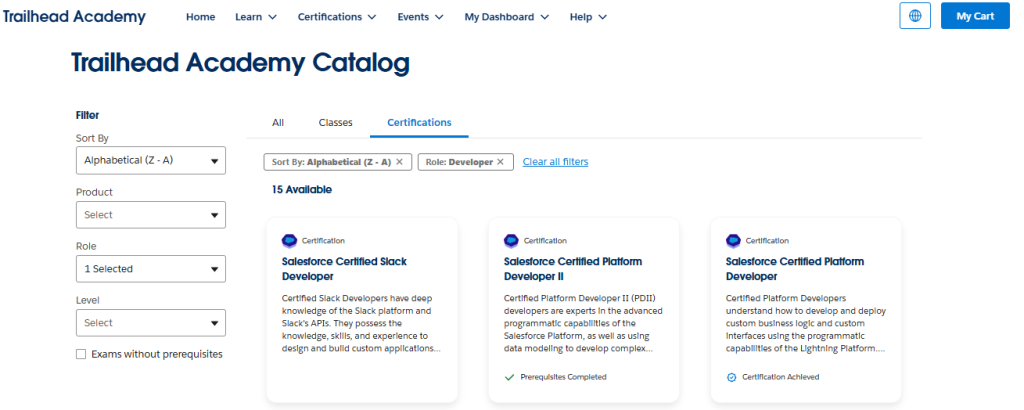Click the Platform Developer II certification badge icon

(511, 241)
